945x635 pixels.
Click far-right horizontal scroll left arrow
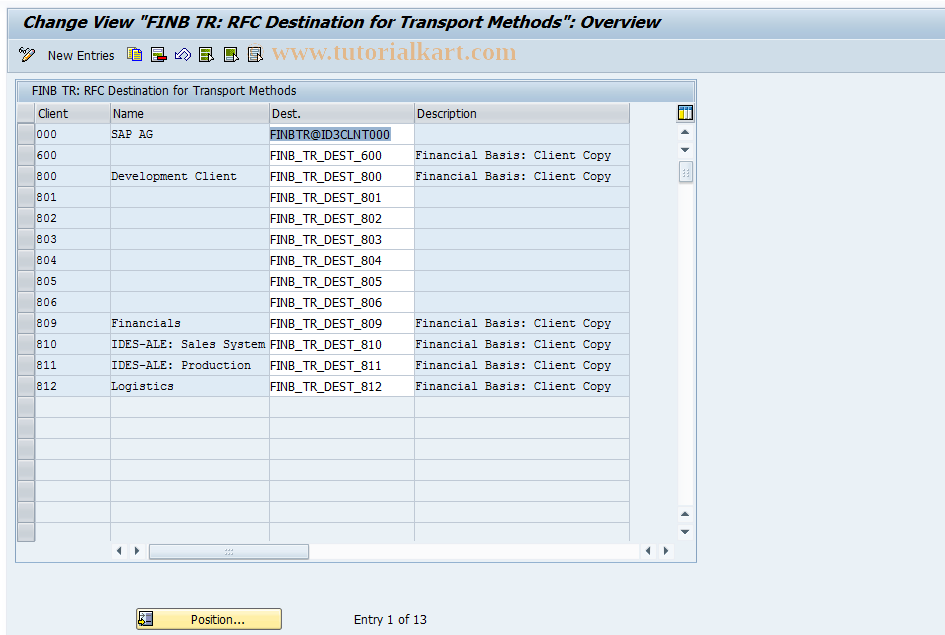point(648,551)
